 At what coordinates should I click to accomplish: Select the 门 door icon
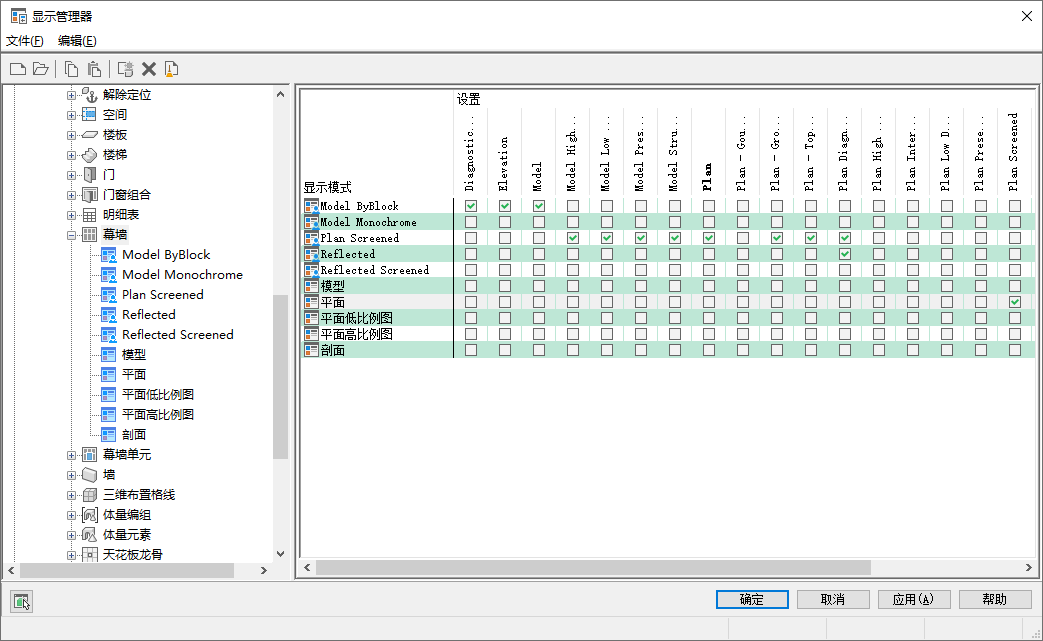point(90,175)
